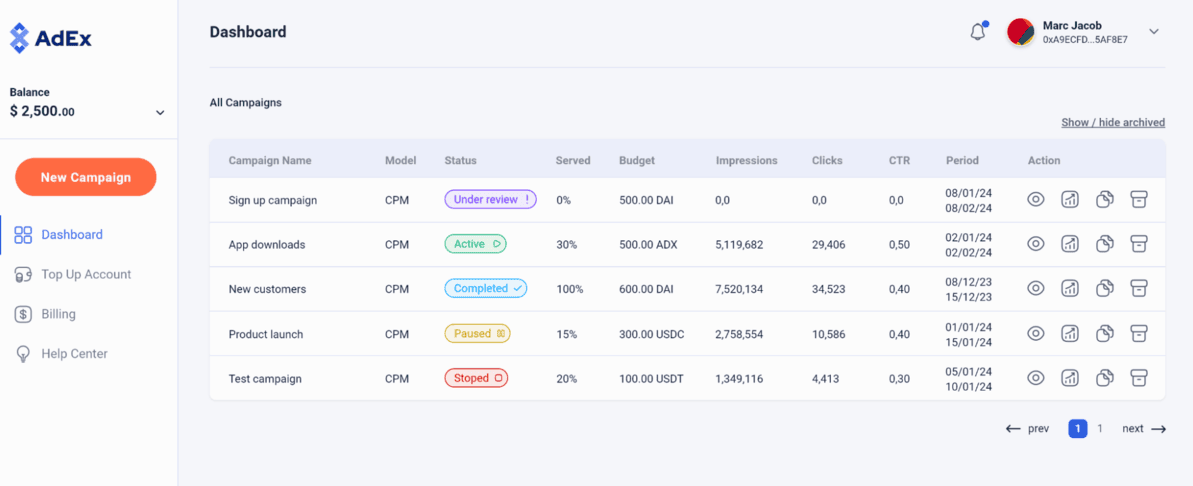Image resolution: width=1193 pixels, height=486 pixels.
Task: Click the Marc Jacob profile avatar
Action: 1020,32
